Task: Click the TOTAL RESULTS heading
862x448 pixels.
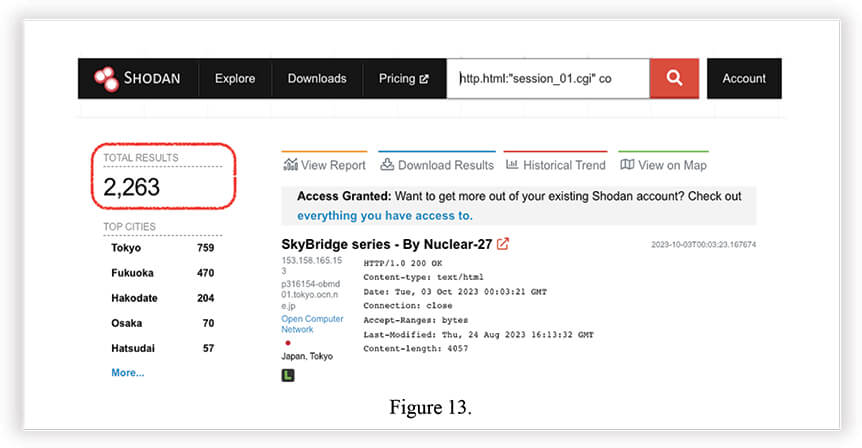Action: [141, 158]
